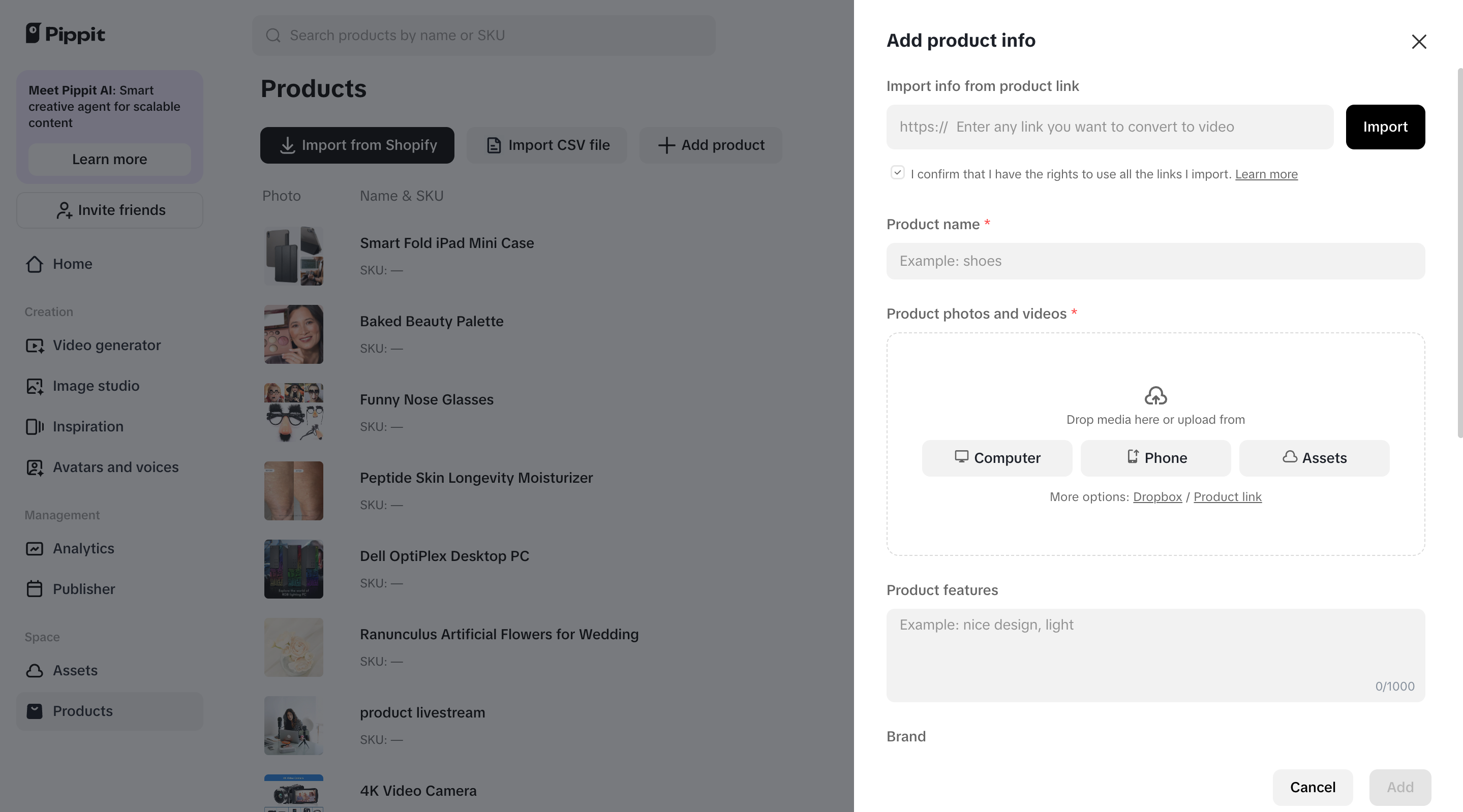1463x812 pixels.
Task: Click Import from Shopify
Action: coord(357,145)
